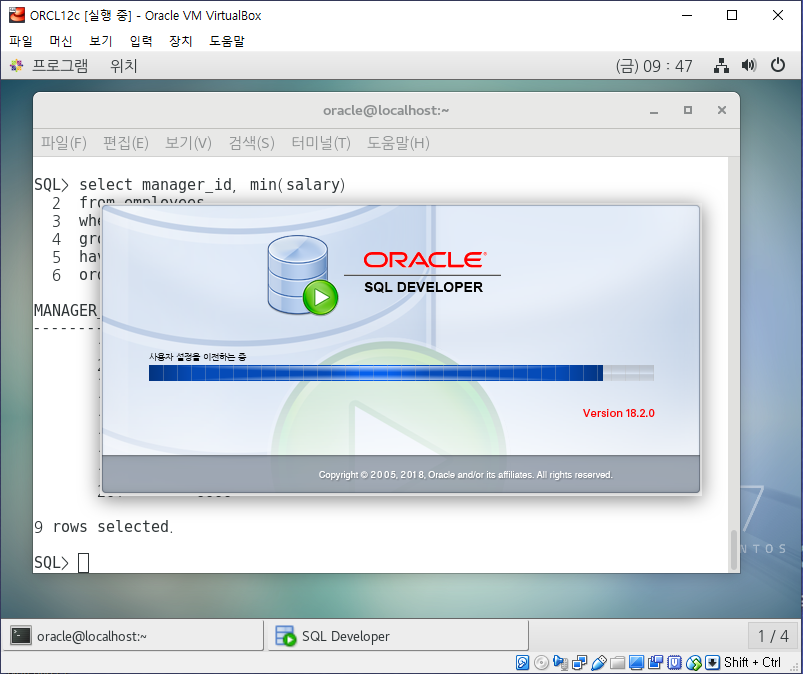Open the power menu icon in top panel

click(777, 66)
